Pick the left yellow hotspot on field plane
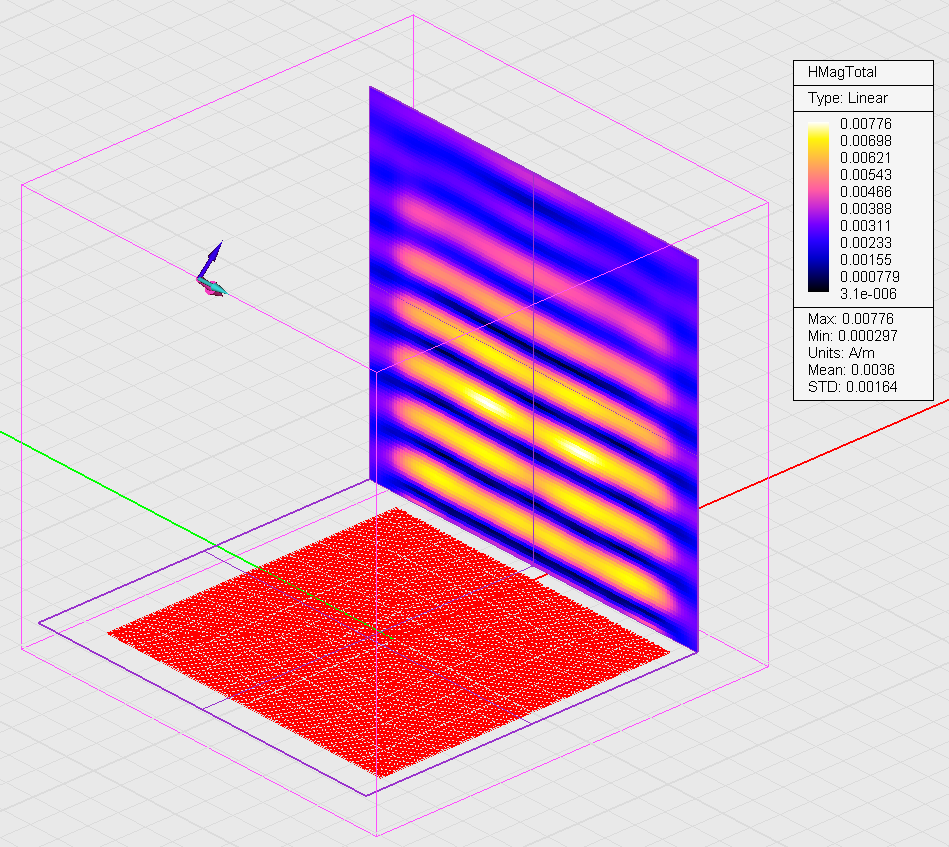The image size is (949, 847). (x=487, y=402)
